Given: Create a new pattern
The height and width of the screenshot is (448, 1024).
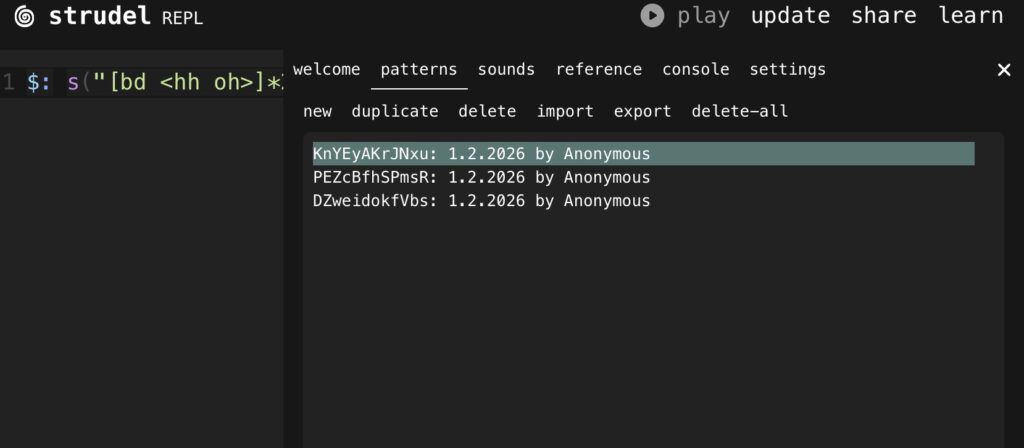Looking at the screenshot, I should [317, 112].
